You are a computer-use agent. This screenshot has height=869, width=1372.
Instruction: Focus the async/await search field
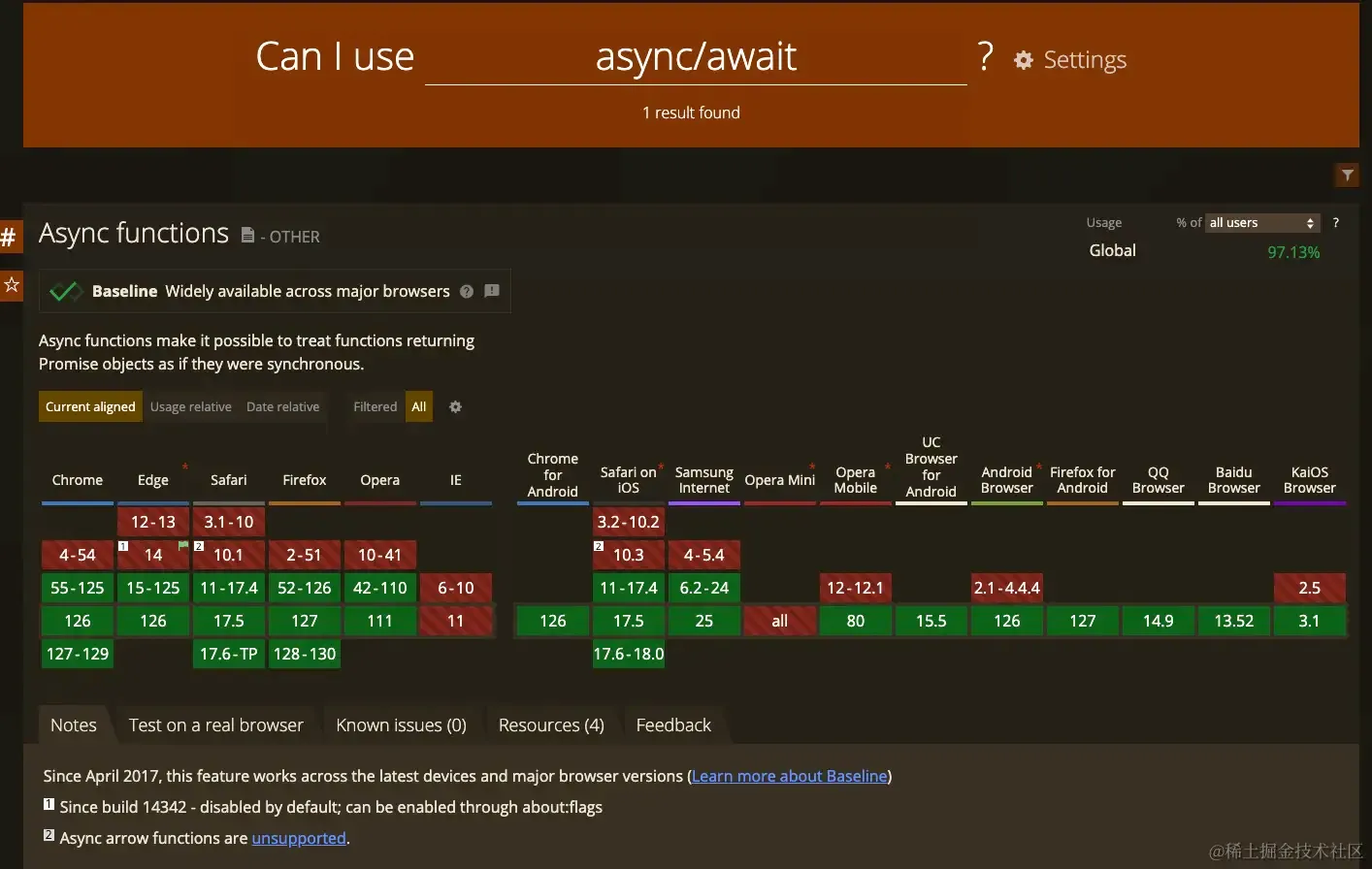point(696,57)
